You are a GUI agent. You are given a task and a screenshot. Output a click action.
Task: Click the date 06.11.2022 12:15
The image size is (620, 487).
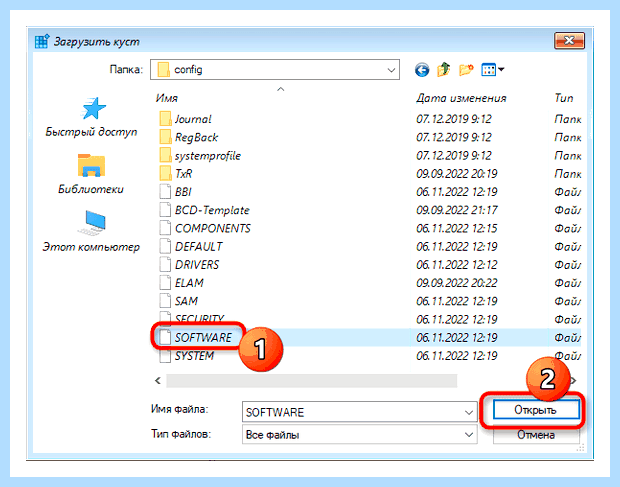tap(457, 228)
